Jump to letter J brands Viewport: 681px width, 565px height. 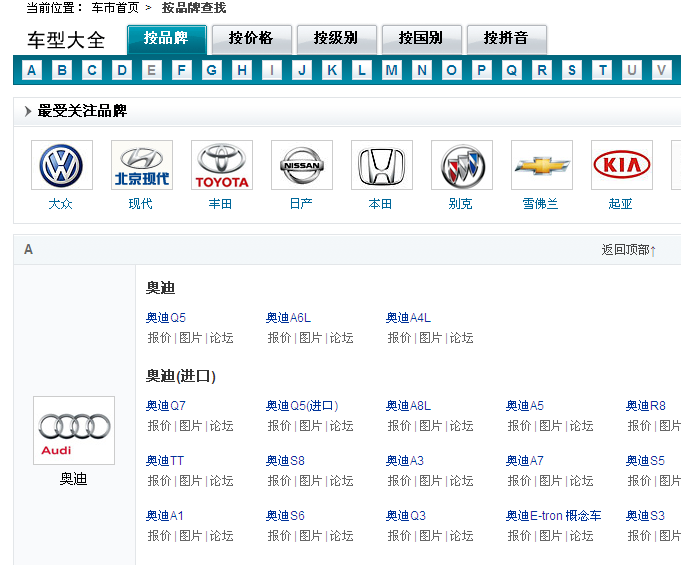pyautogui.click(x=302, y=70)
